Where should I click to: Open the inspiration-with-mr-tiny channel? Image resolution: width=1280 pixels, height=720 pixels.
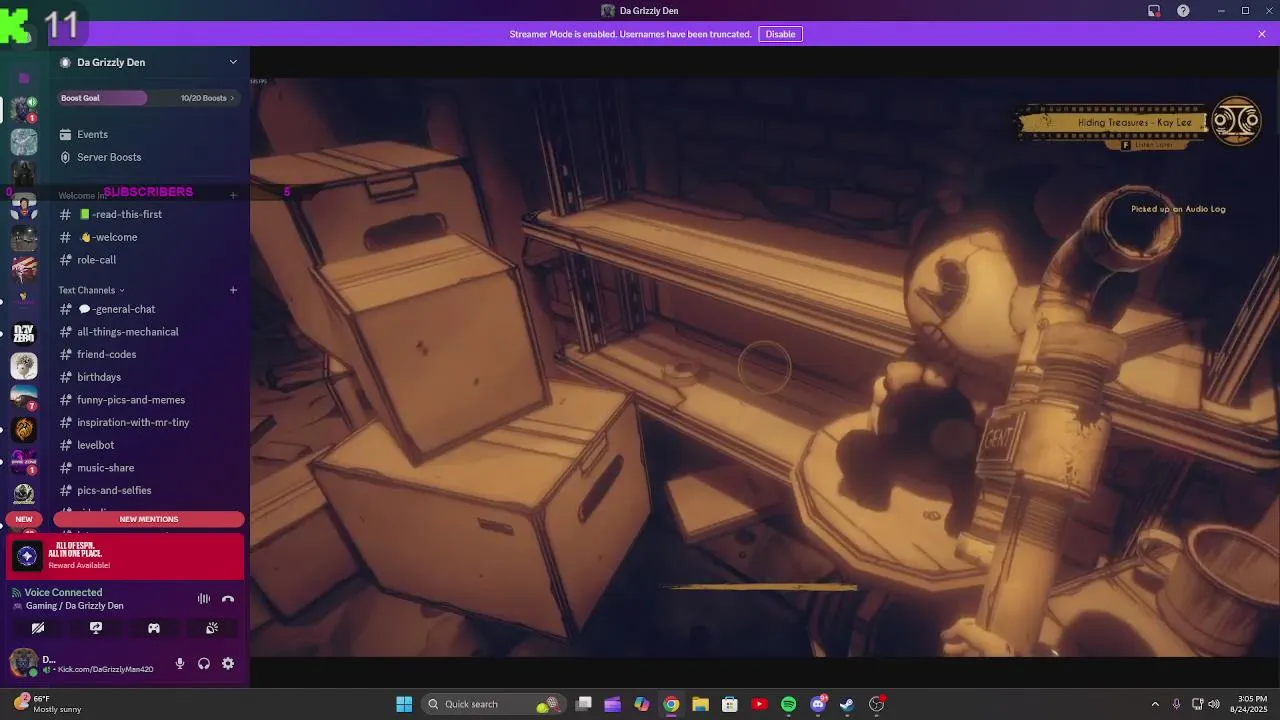pyautogui.click(x=148, y=422)
